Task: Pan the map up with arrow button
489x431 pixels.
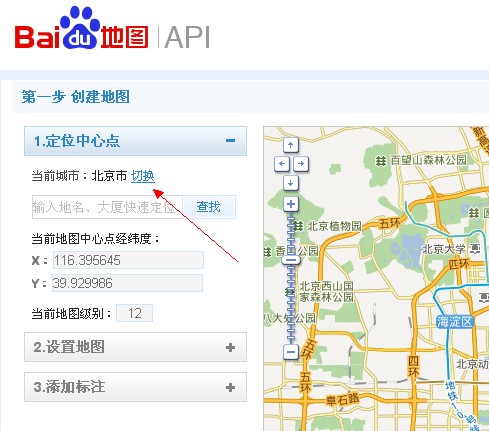Action: [x=291, y=145]
